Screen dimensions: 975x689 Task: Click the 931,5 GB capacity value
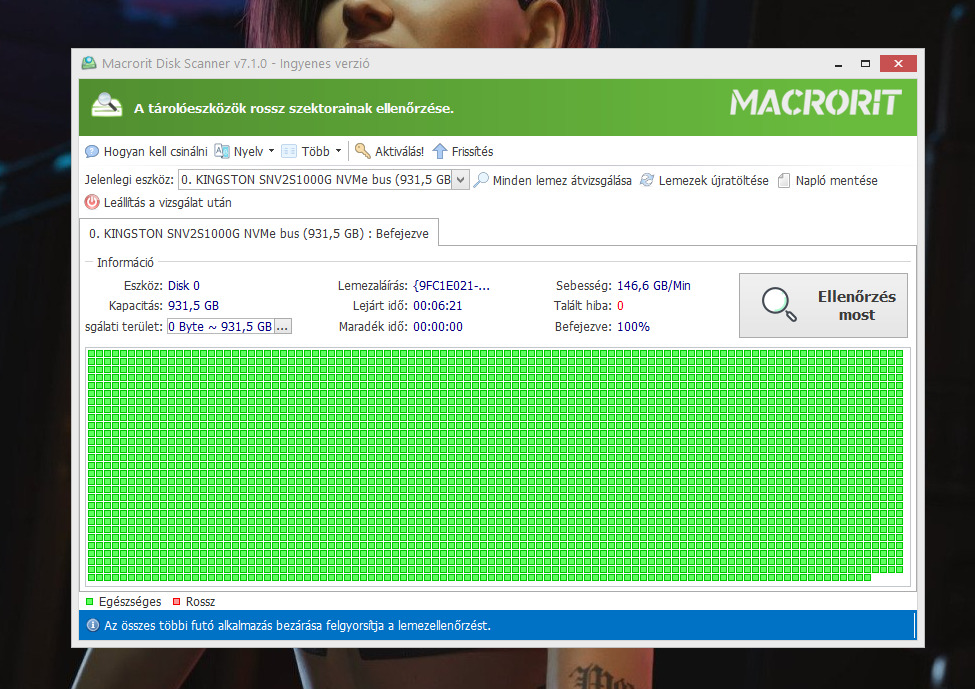click(193, 305)
